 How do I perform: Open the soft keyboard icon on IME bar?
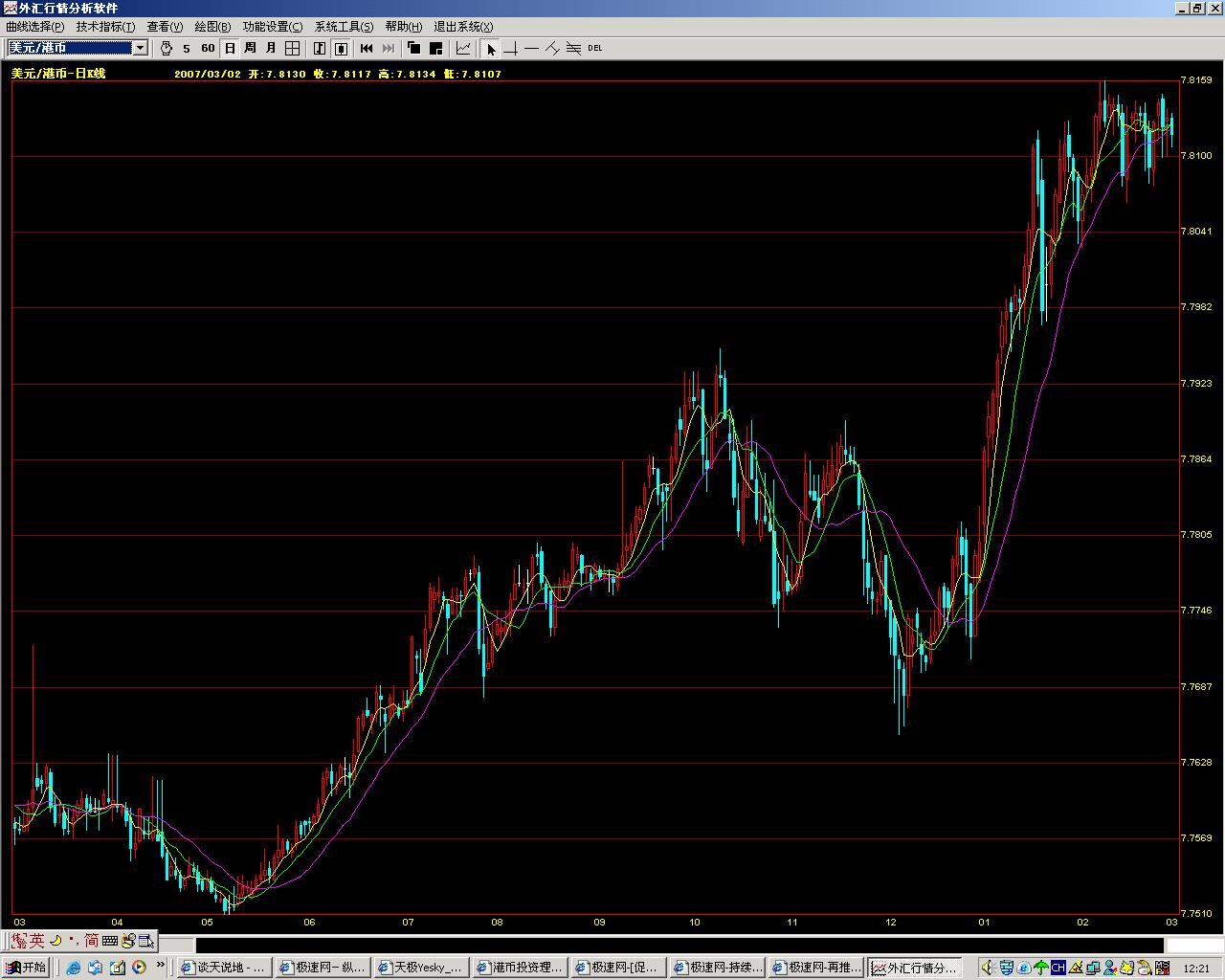point(110,941)
